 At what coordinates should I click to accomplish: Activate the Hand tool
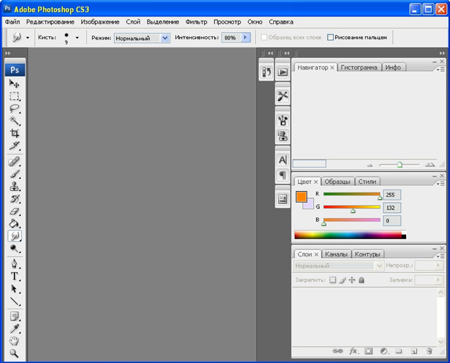(x=14, y=341)
